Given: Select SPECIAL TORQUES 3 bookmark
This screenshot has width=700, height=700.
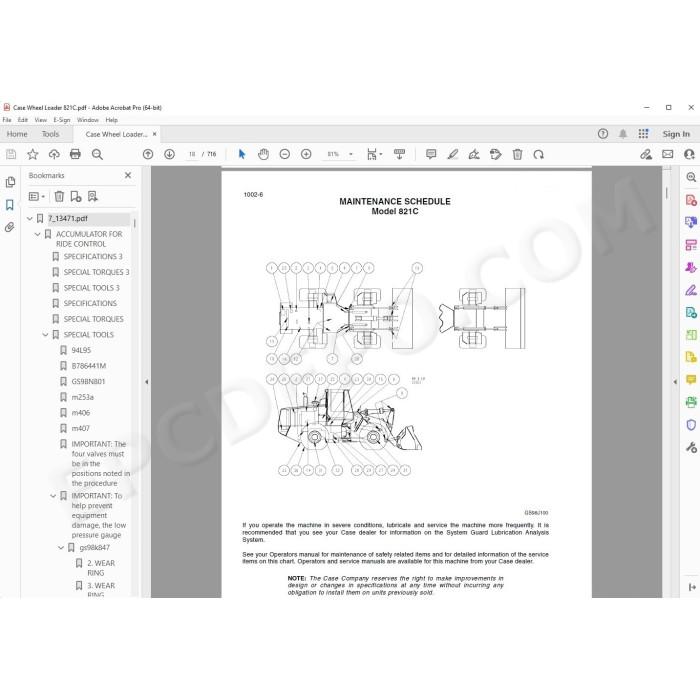Looking at the screenshot, I should coord(96,272).
